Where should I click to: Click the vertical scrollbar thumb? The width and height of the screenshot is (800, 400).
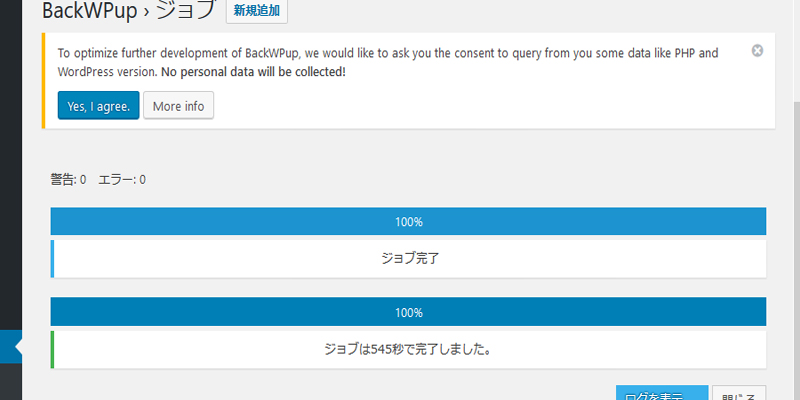[x=796, y=251]
